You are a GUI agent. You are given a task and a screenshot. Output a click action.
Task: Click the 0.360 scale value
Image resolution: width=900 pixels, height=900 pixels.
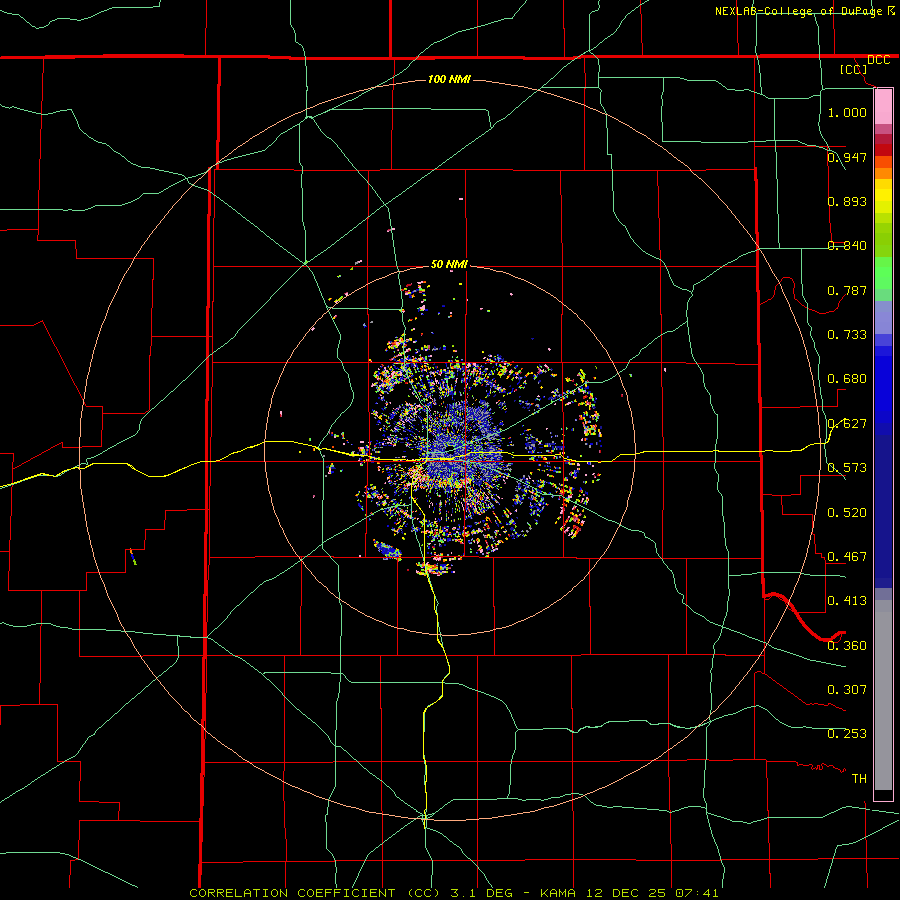click(847, 646)
